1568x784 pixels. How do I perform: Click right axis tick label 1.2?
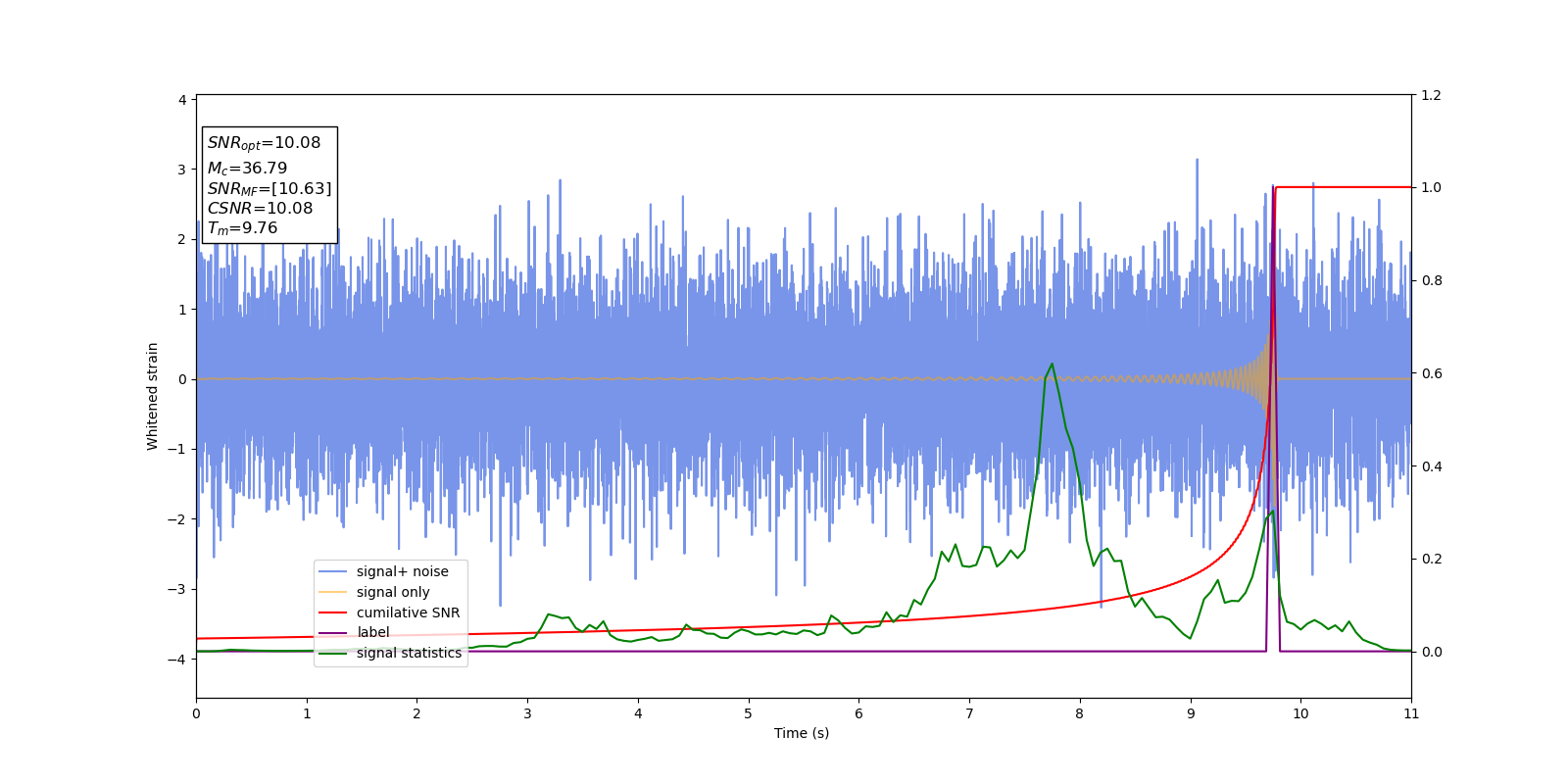pos(1432,95)
